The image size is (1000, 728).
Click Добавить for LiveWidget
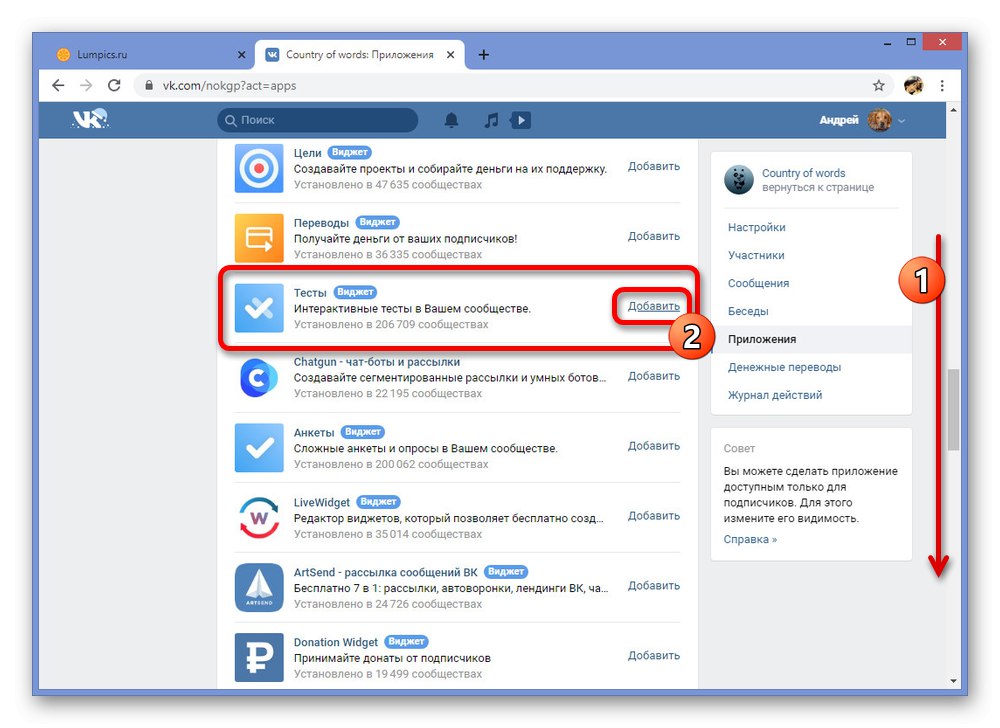[x=654, y=516]
